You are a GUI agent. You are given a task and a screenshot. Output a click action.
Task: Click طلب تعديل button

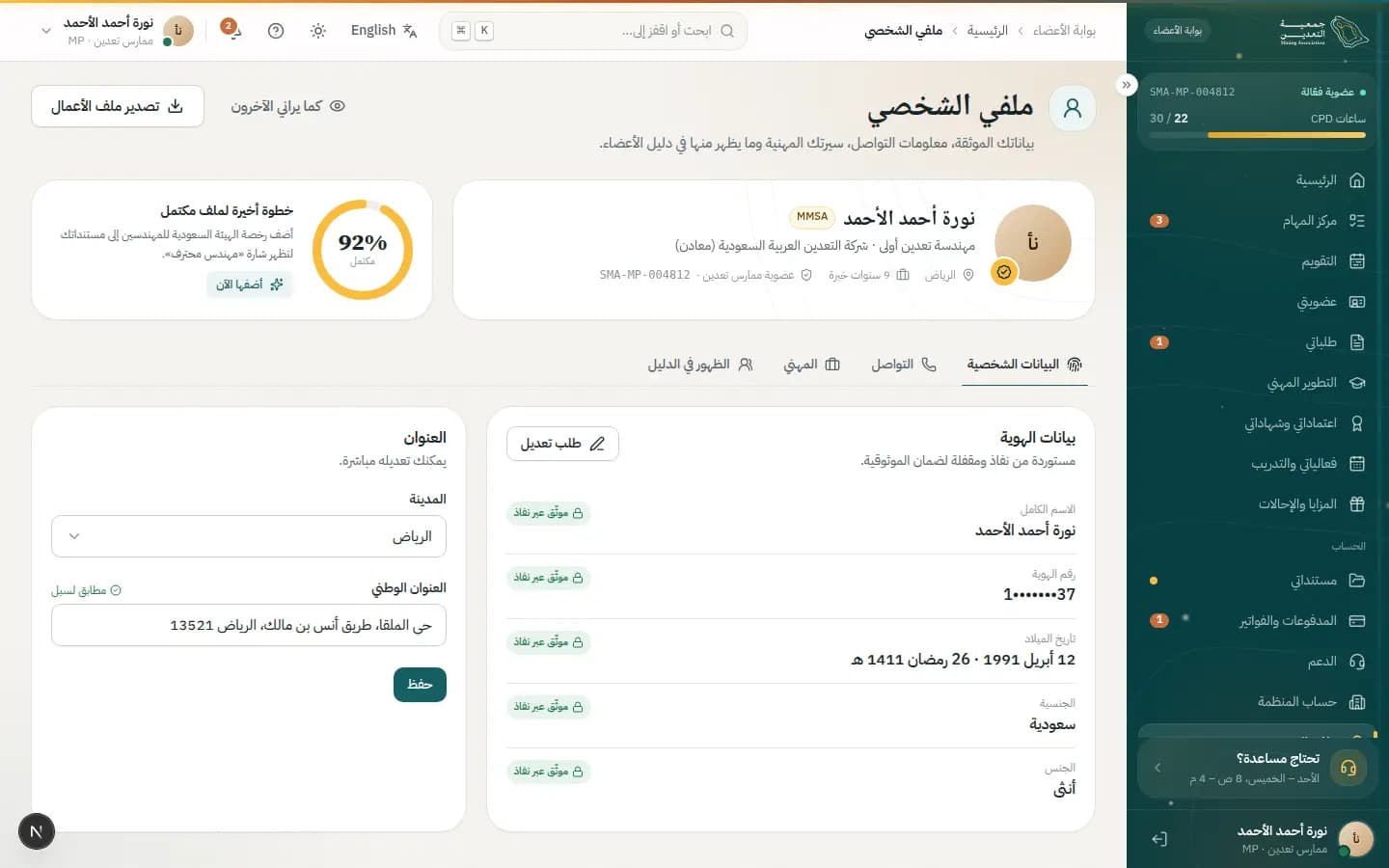click(x=562, y=444)
